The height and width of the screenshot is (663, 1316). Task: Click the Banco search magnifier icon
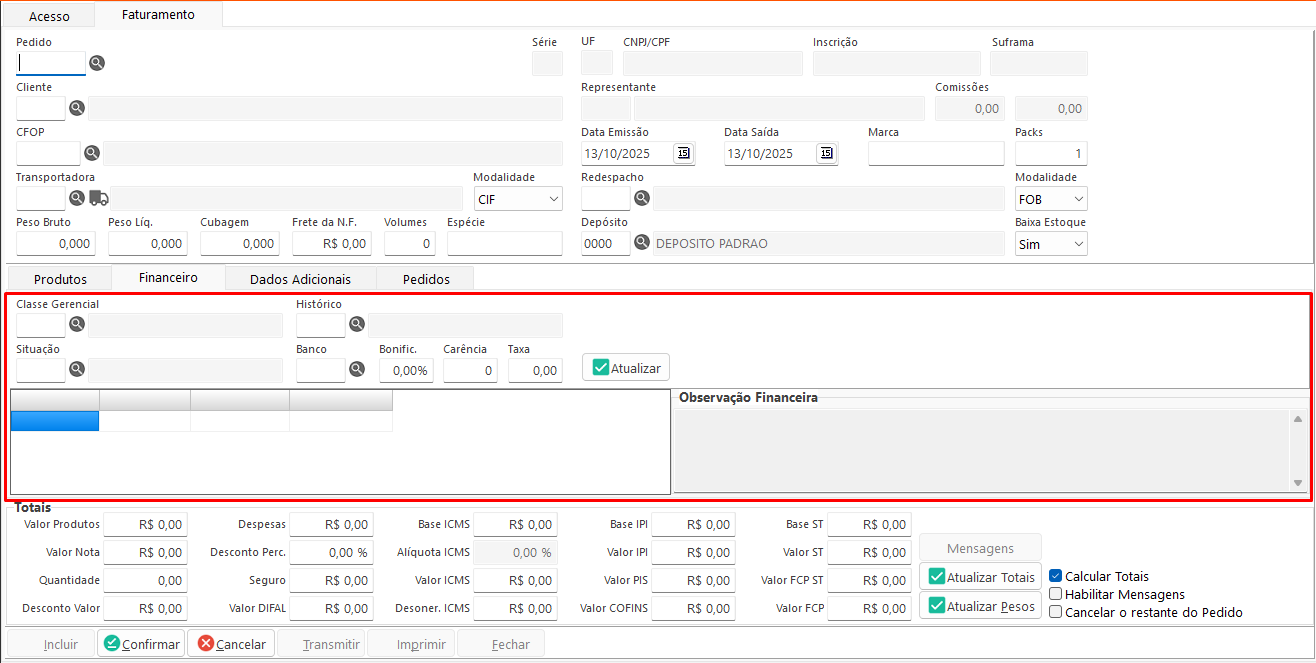pos(357,369)
